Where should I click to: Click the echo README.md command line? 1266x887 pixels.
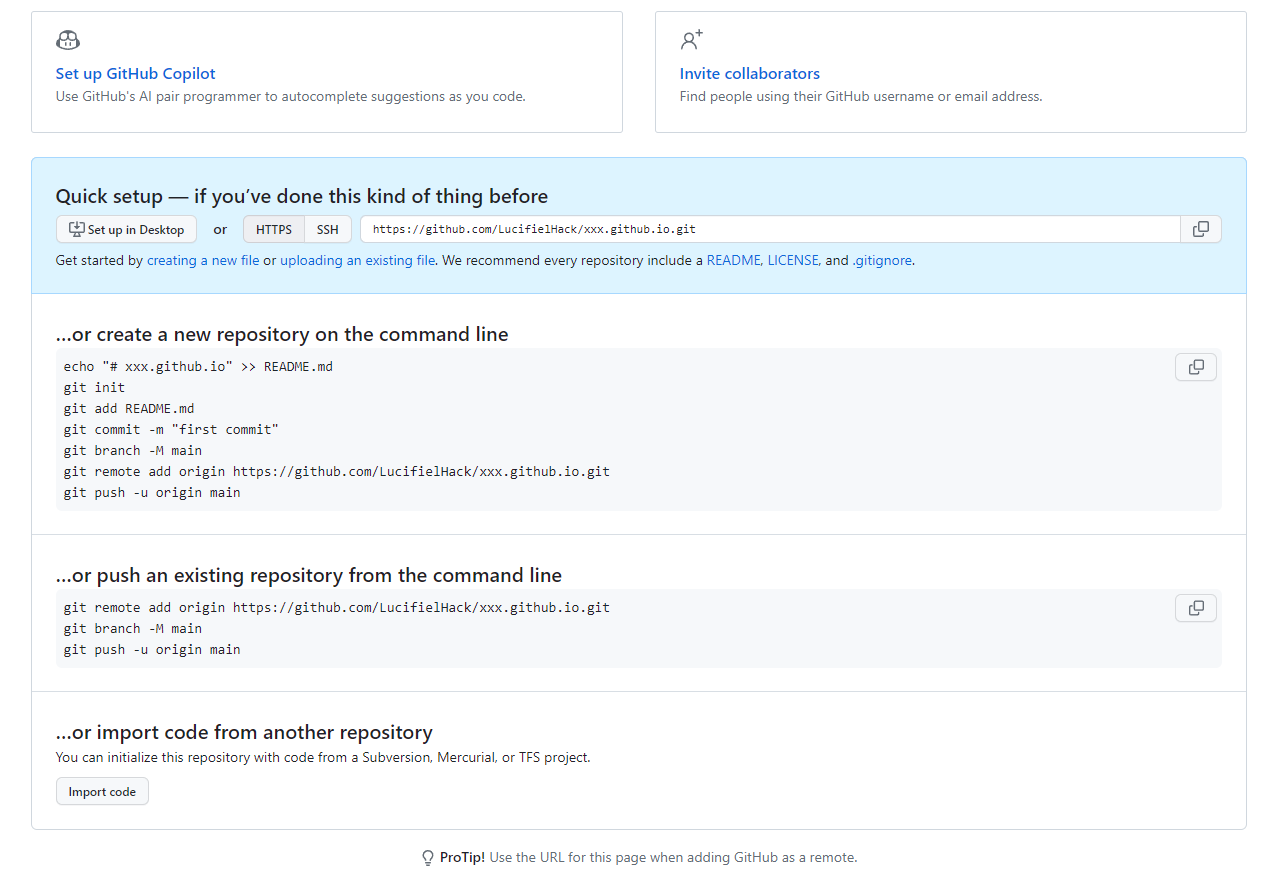[198, 367]
